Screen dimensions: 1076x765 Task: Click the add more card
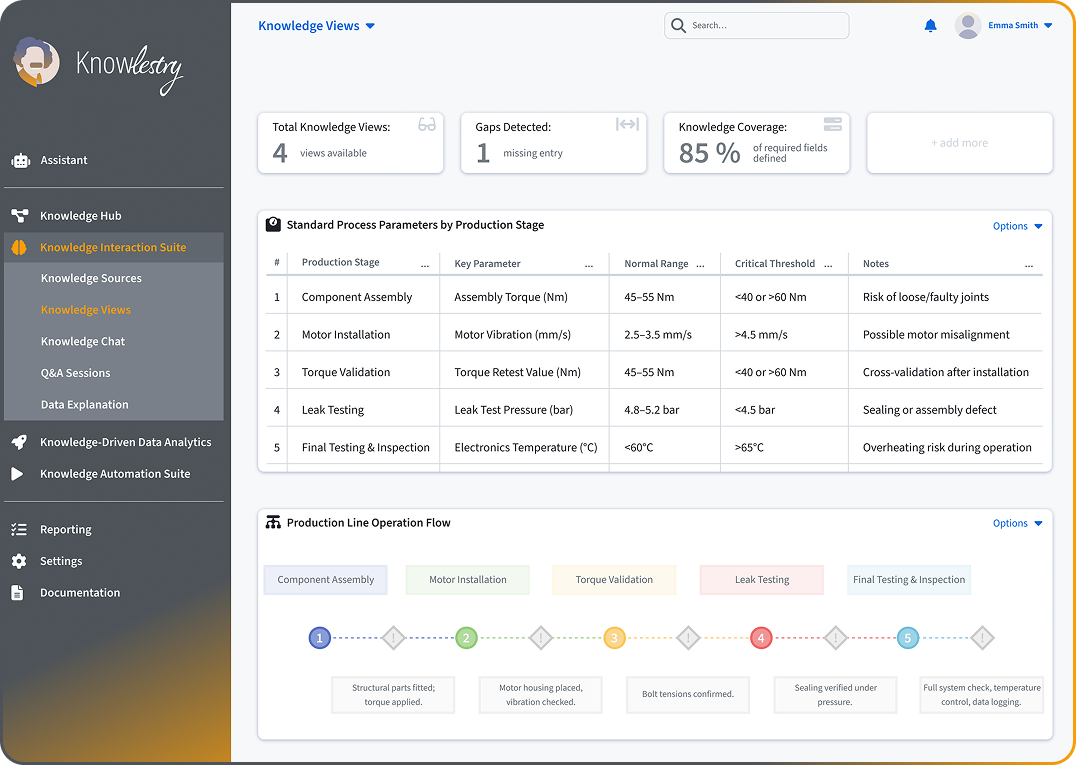[959, 143]
